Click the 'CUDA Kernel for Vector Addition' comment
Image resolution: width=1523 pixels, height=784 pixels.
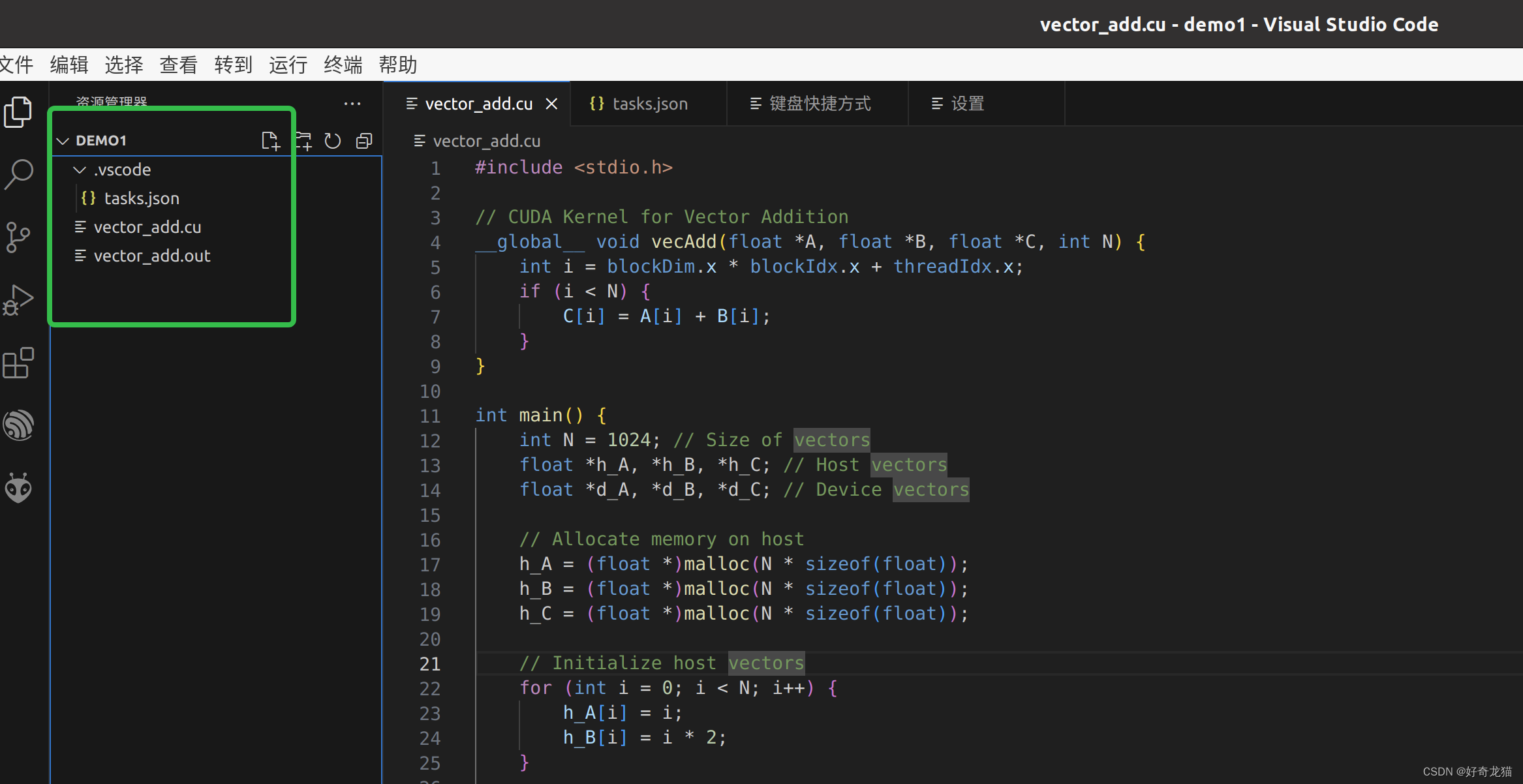[x=662, y=217]
